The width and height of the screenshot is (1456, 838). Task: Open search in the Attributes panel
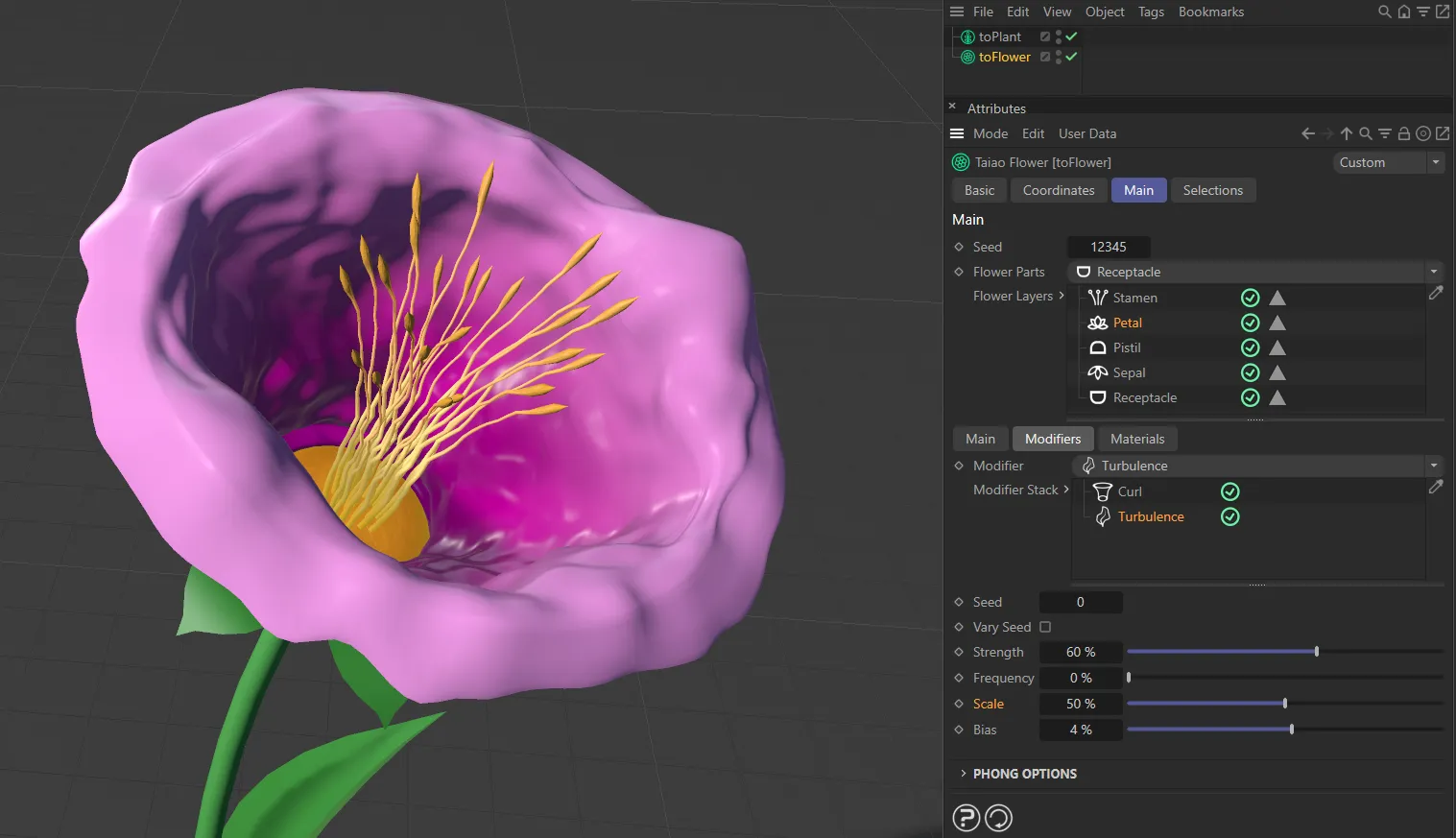tap(1365, 133)
